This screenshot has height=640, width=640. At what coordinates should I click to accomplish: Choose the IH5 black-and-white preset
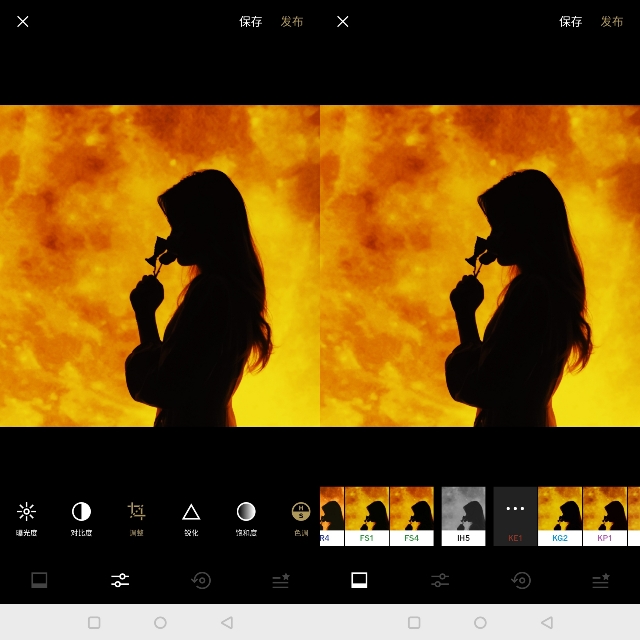pos(463,515)
